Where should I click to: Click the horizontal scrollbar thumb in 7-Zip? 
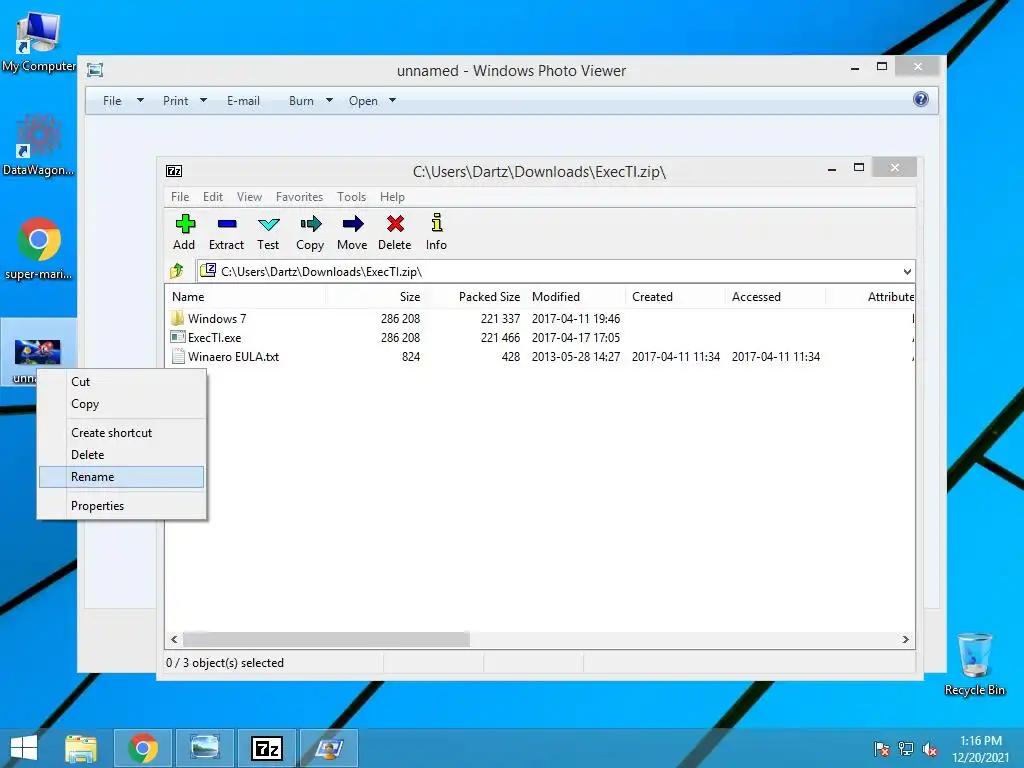[x=326, y=639]
